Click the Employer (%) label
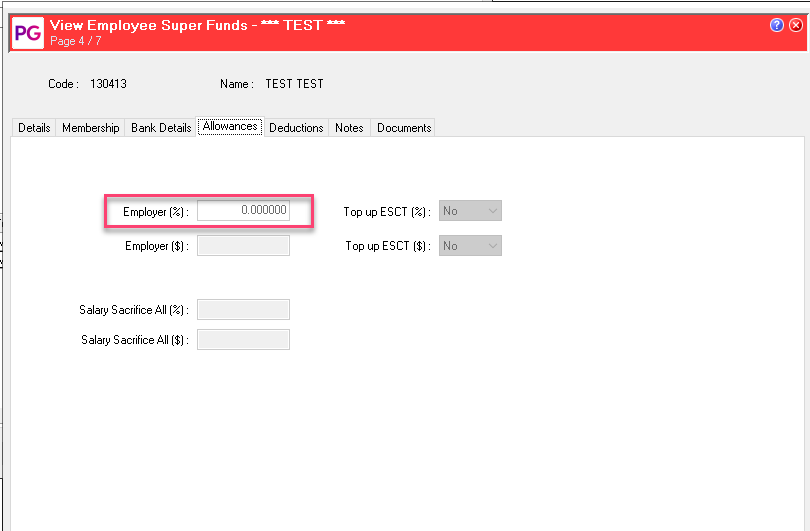Screen dimensions: 810x531 point(155,212)
